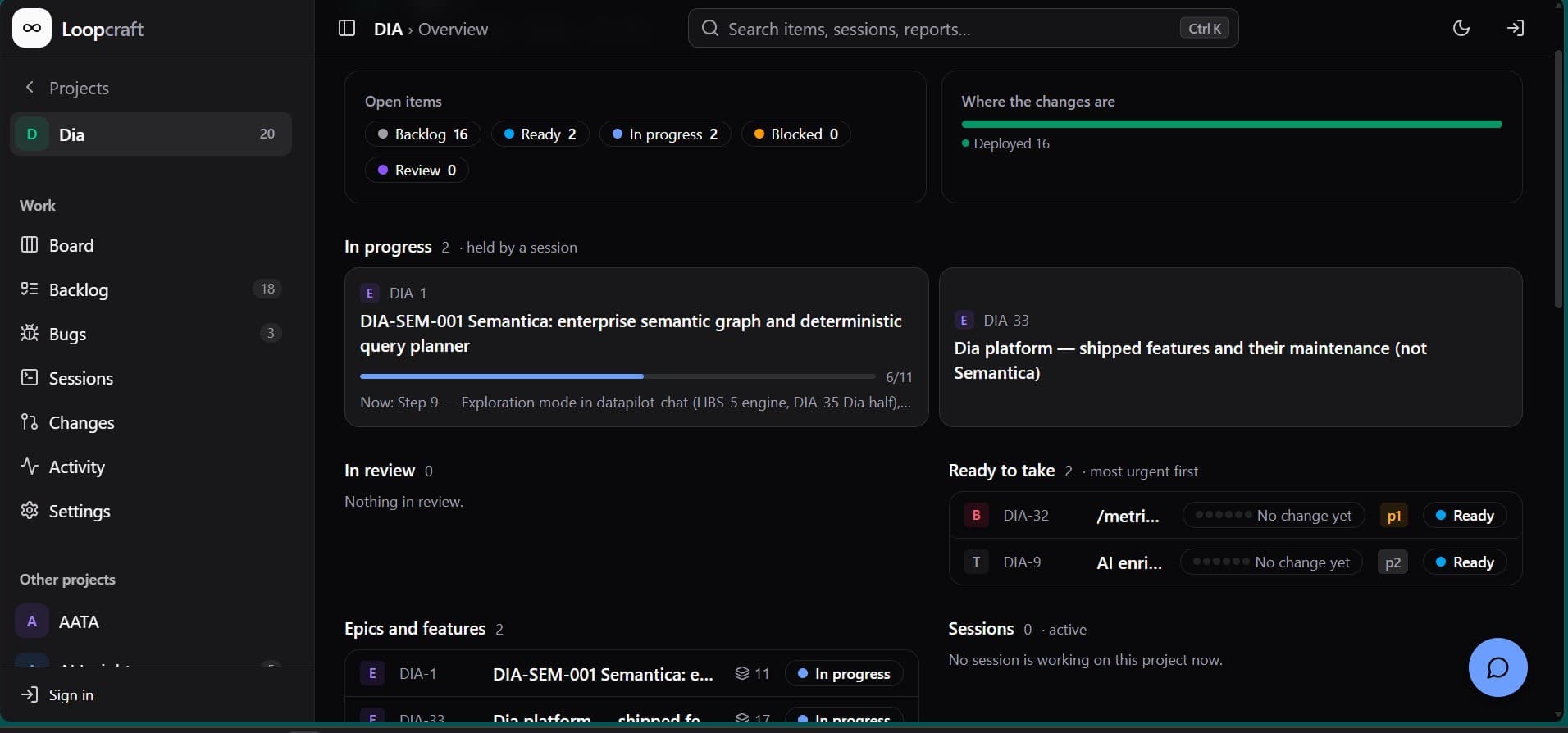1568x733 pixels.
Task: Click the DIA-1 progress bar
Action: tap(618, 376)
